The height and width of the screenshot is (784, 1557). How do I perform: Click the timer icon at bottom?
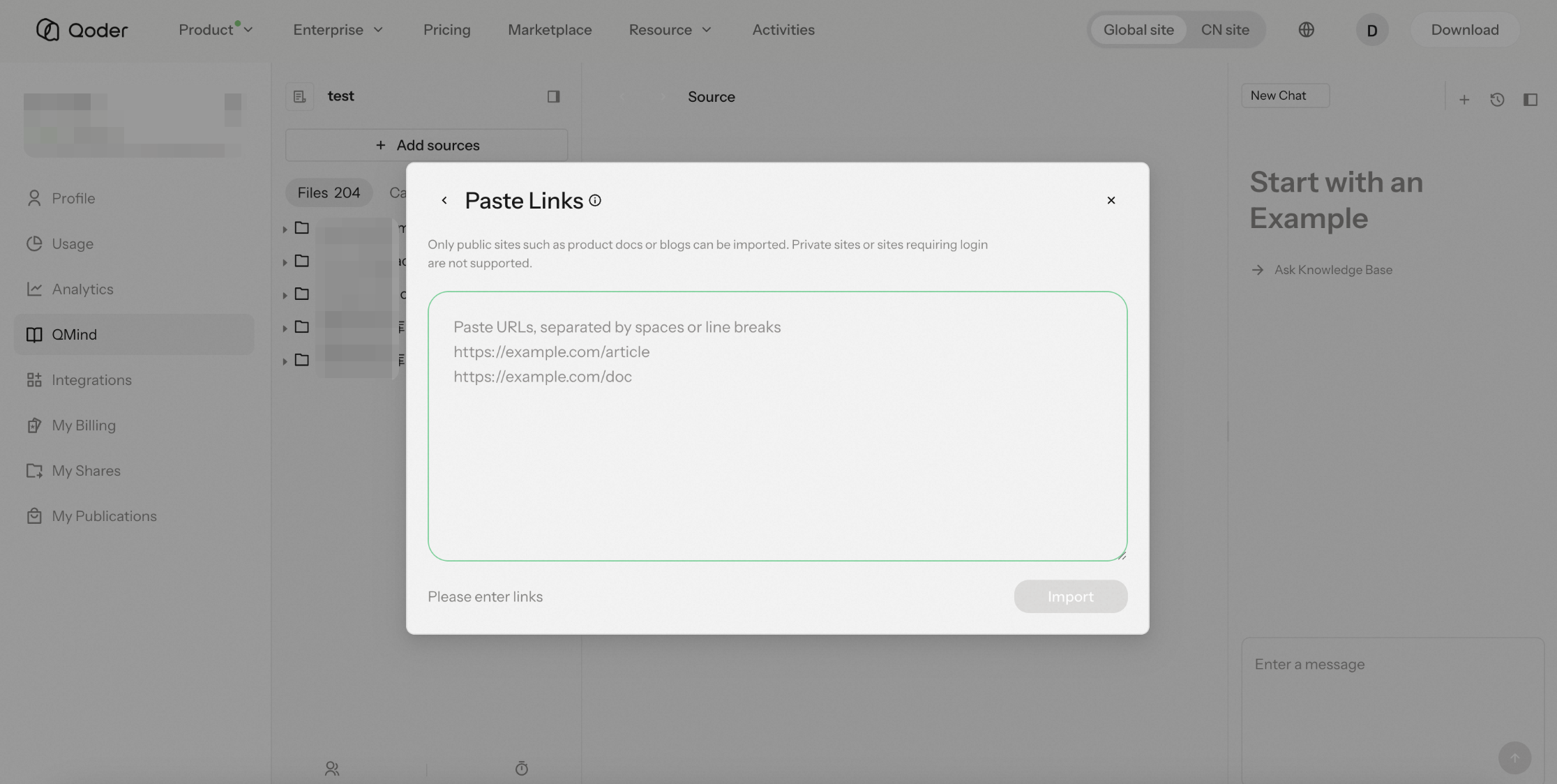tap(522, 769)
